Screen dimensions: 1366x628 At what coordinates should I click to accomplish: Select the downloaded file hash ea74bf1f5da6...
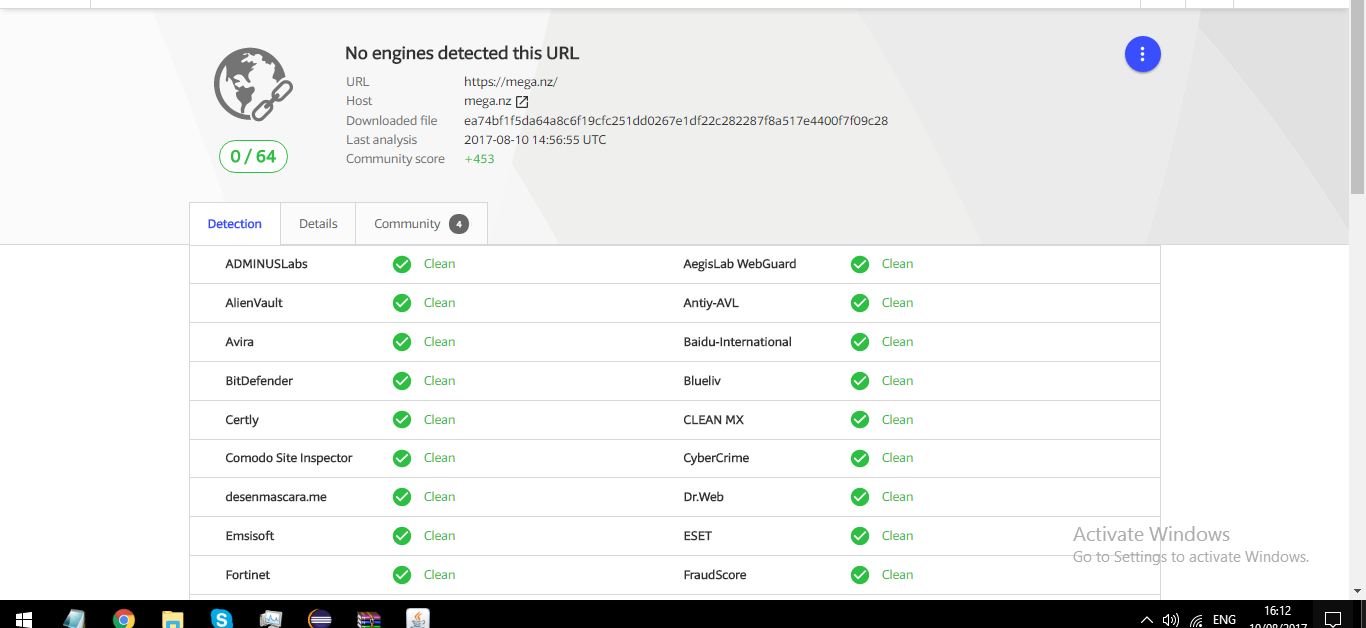tap(676, 121)
